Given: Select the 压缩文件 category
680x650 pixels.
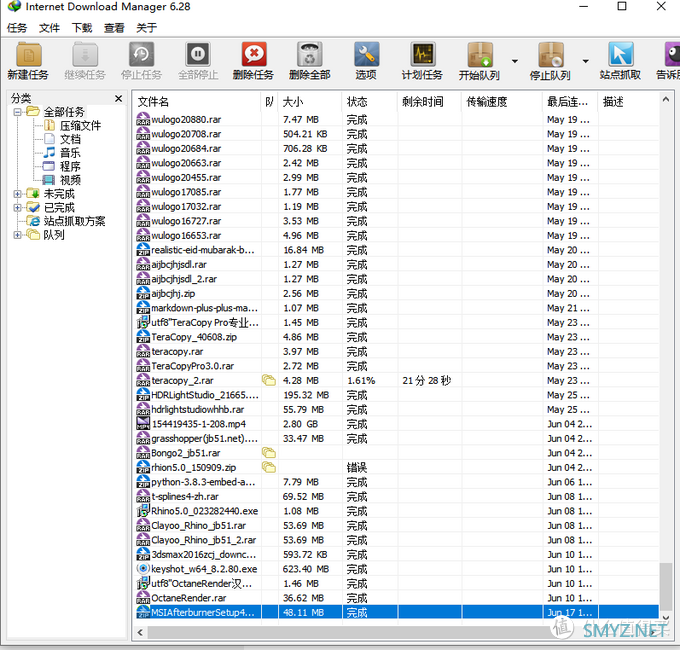Looking at the screenshot, I should [80, 126].
